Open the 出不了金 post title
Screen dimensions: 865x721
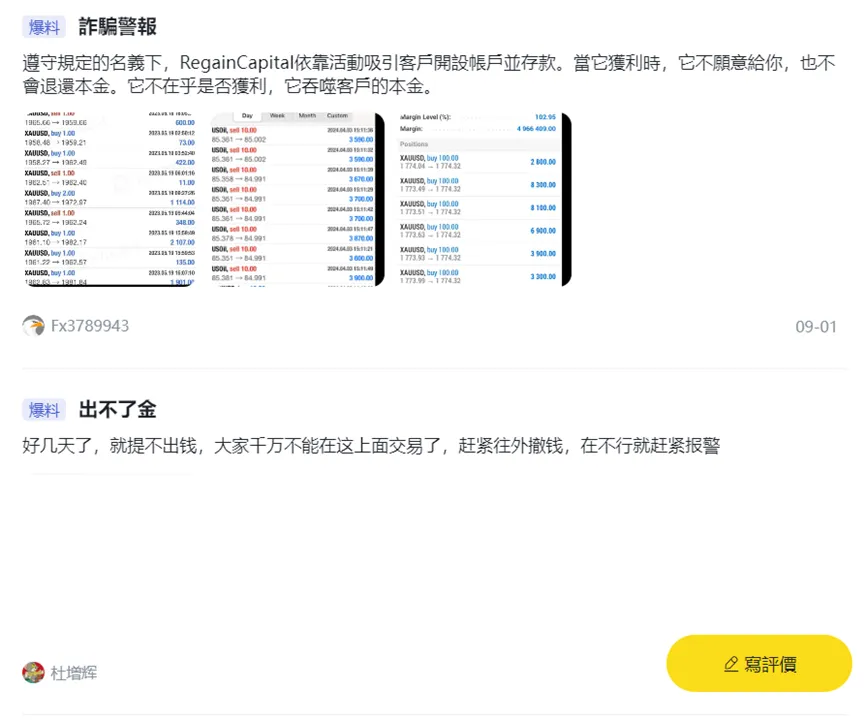click(x=118, y=410)
